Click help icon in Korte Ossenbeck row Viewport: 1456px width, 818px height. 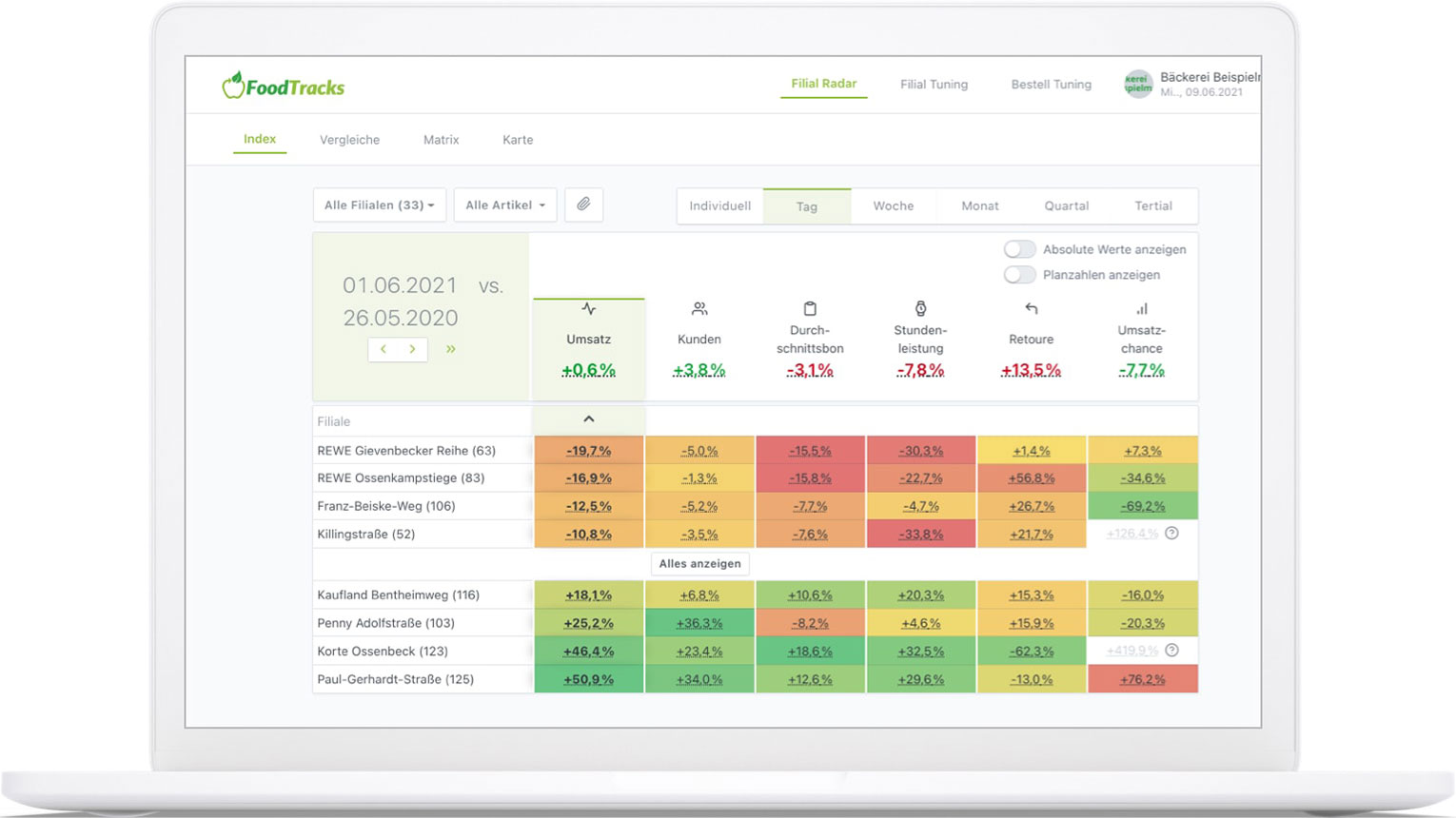1172,651
